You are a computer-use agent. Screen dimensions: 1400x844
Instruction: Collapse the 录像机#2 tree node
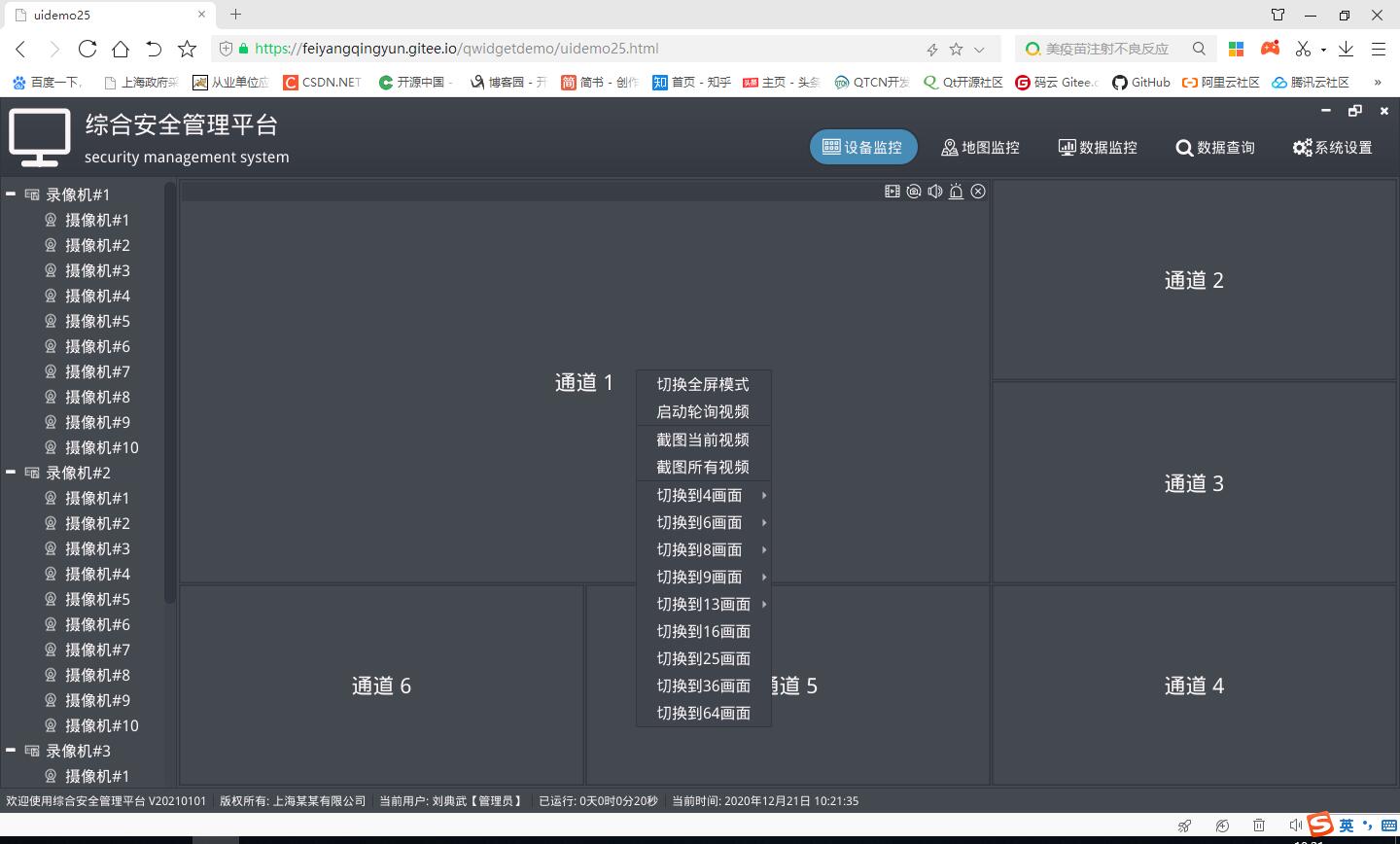tap(11, 473)
